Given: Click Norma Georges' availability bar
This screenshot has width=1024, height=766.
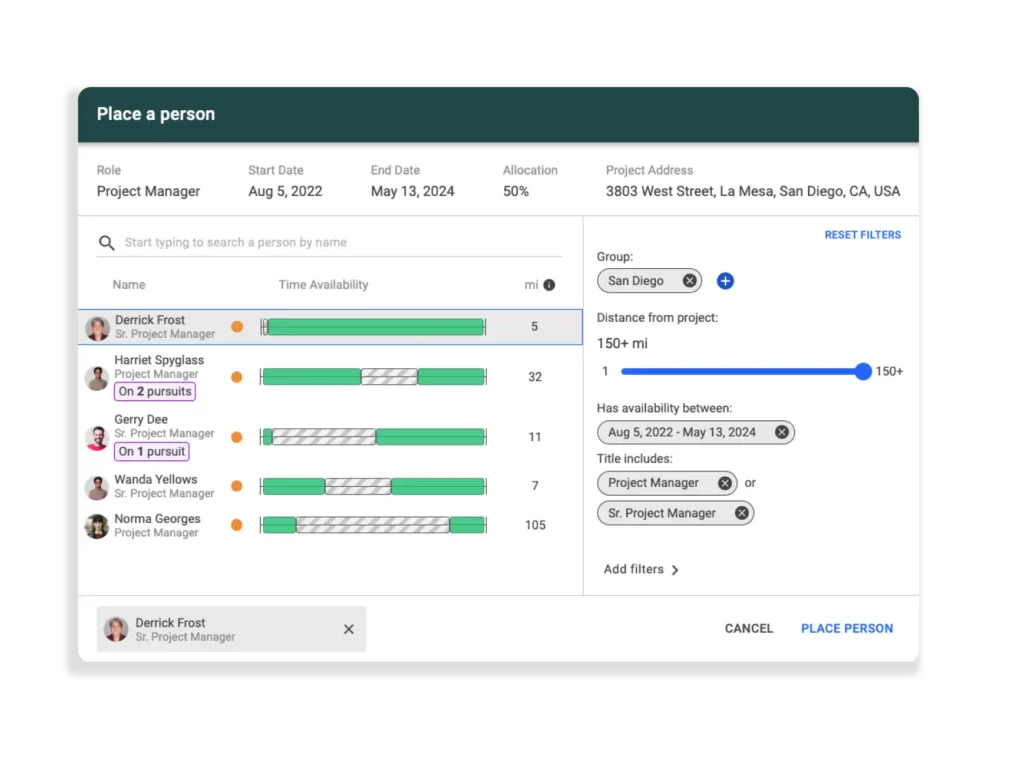Looking at the screenshot, I should pyautogui.click(x=373, y=525).
